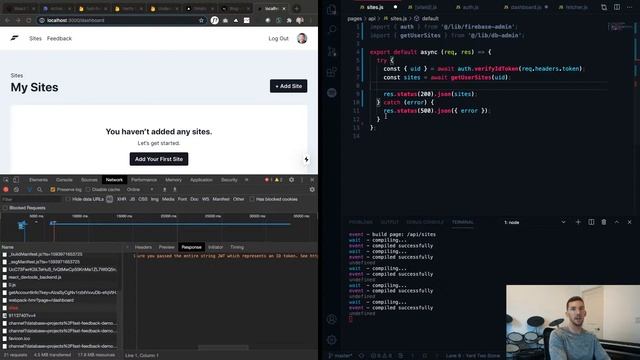640x360 pixels.
Task: Switch to DevTools Elements tab
Action: pos(38,180)
